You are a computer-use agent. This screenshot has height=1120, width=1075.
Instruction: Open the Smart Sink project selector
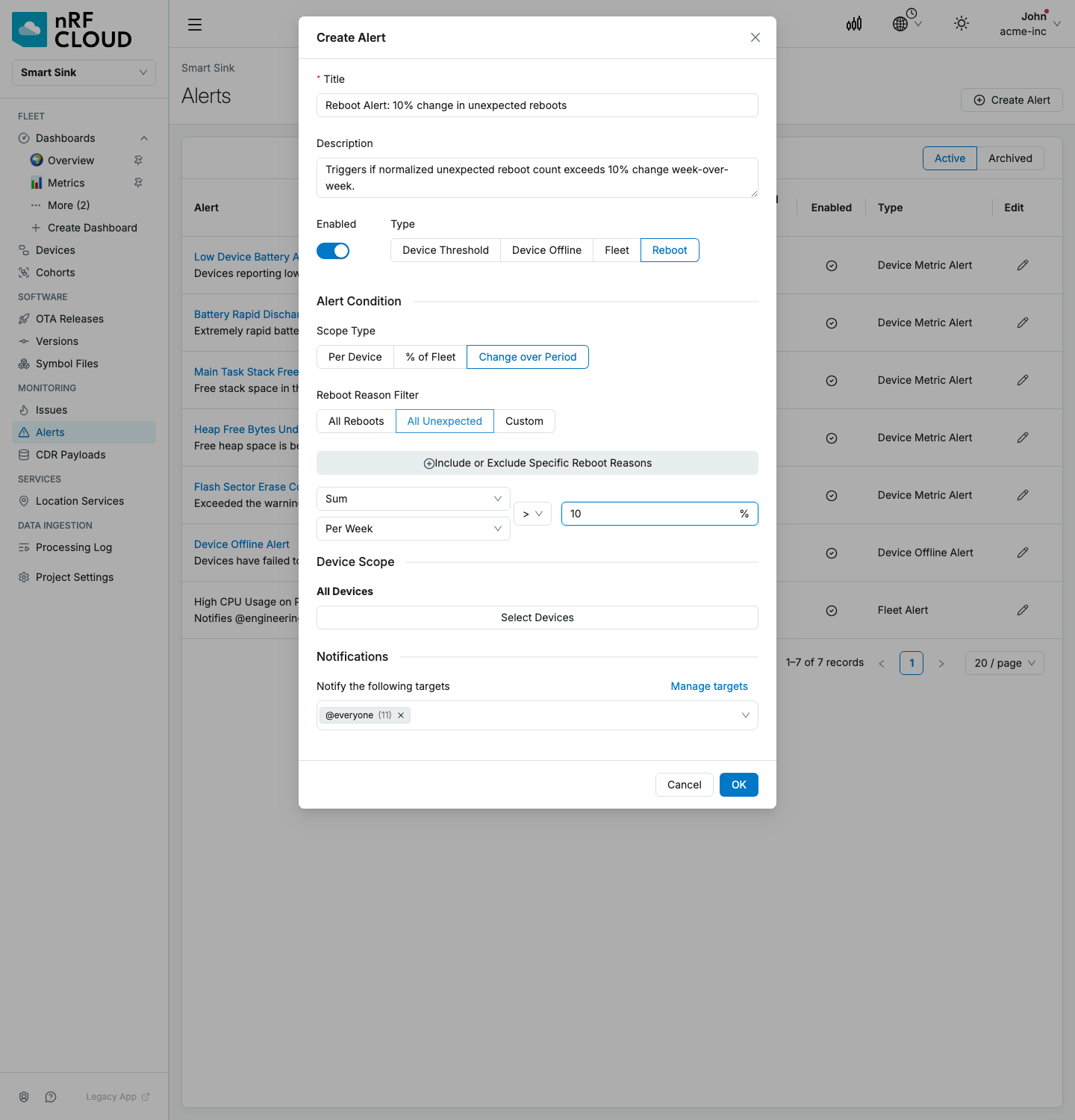click(84, 72)
